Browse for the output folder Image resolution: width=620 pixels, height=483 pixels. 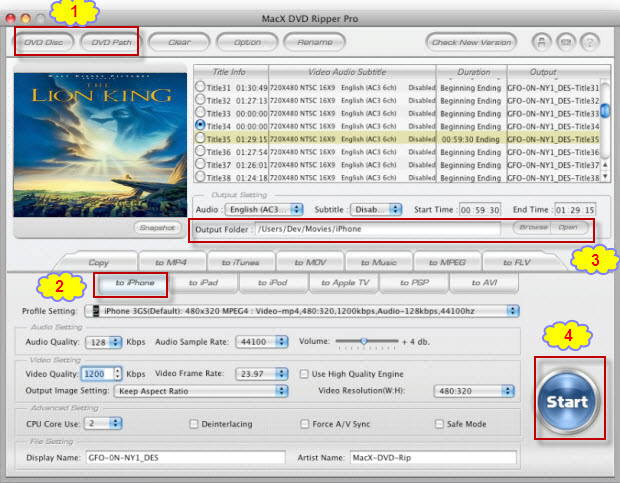(533, 227)
